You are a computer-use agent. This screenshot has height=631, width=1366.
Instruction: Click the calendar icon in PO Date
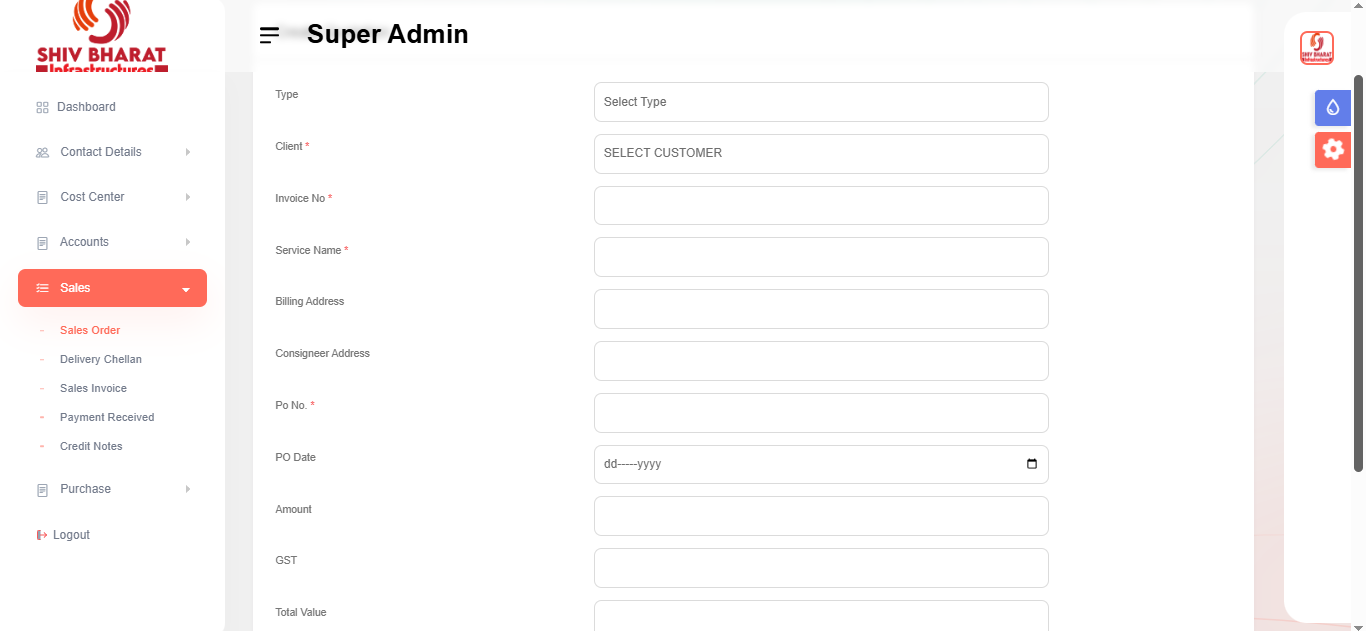pos(1032,464)
